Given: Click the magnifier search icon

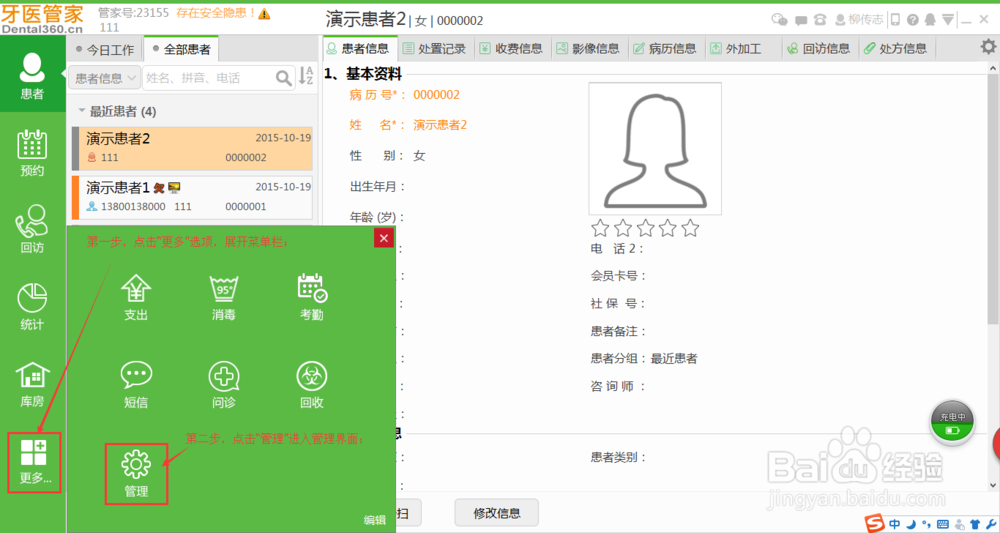Looking at the screenshot, I should (284, 78).
